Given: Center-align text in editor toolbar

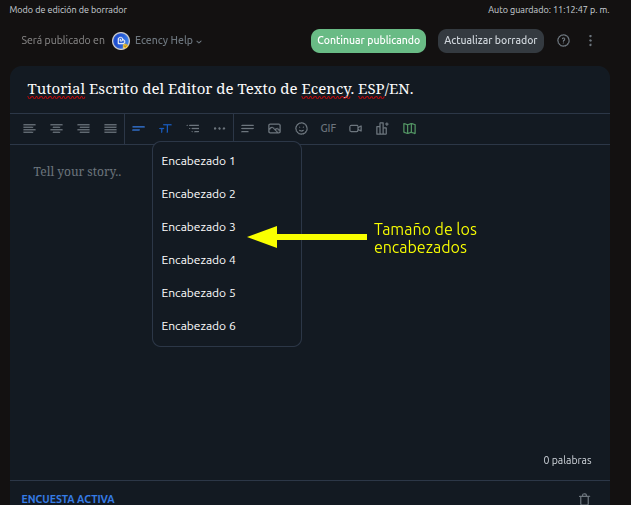Looking at the screenshot, I should (x=56, y=129).
